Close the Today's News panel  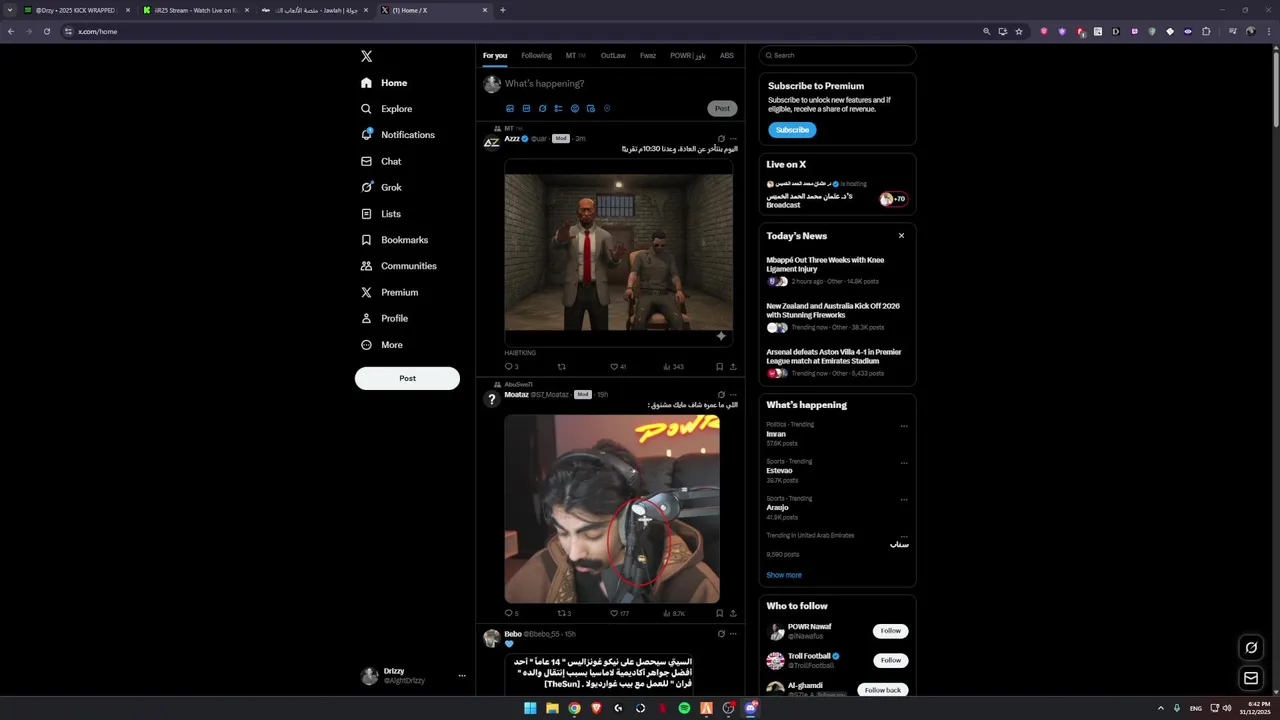[x=901, y=236]
